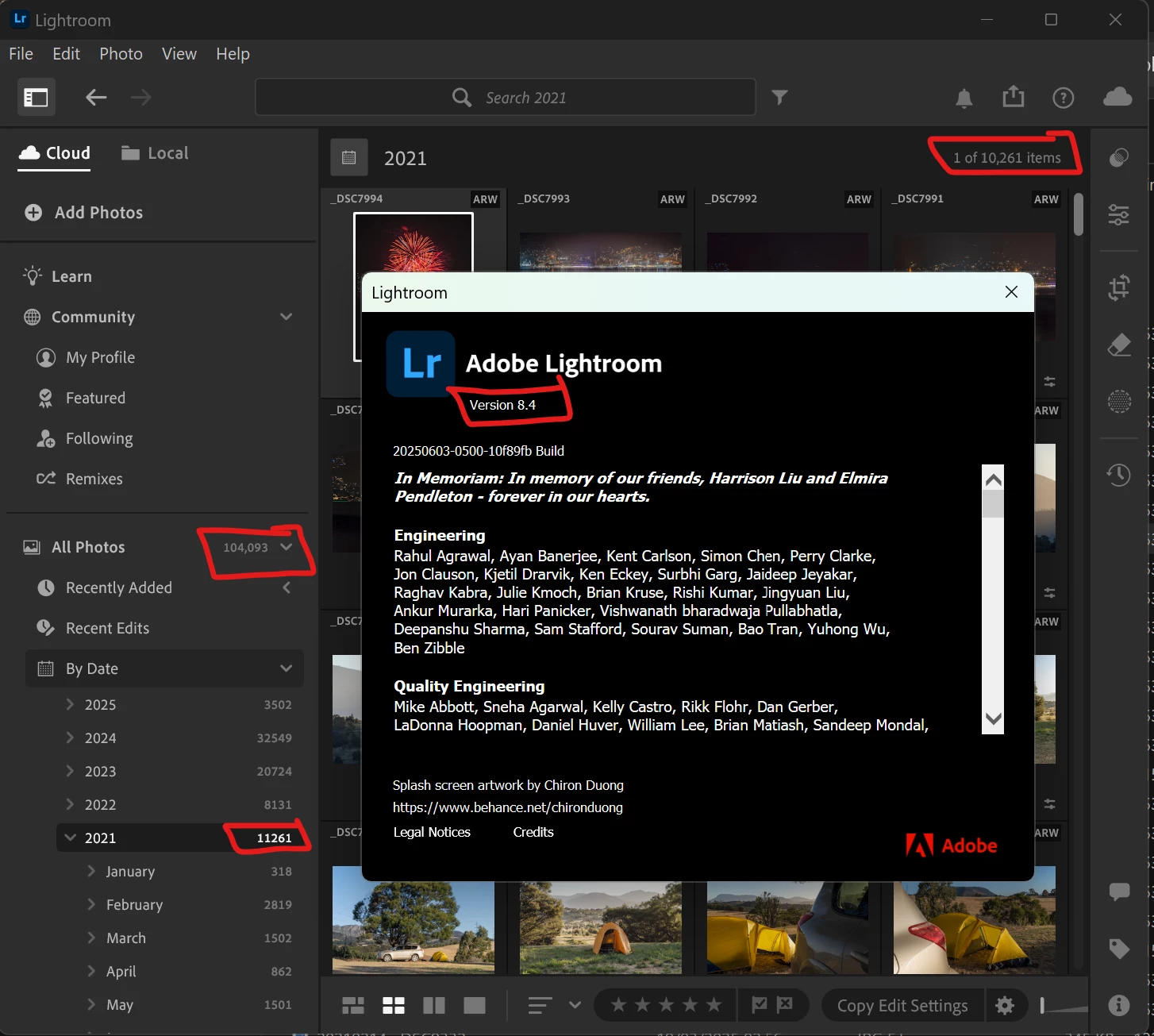This screenshot has height=1036, width=1154.
Task: Go back with the left arrow
Action: (x=96, y=98)
